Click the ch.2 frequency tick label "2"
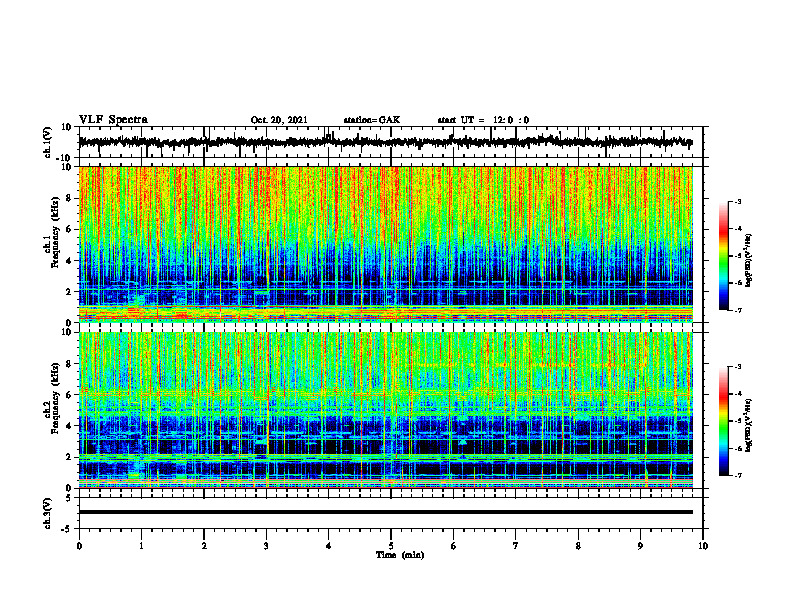Image resolution: width=792 pixels, height=612 pixels. (x=69, y=457)
